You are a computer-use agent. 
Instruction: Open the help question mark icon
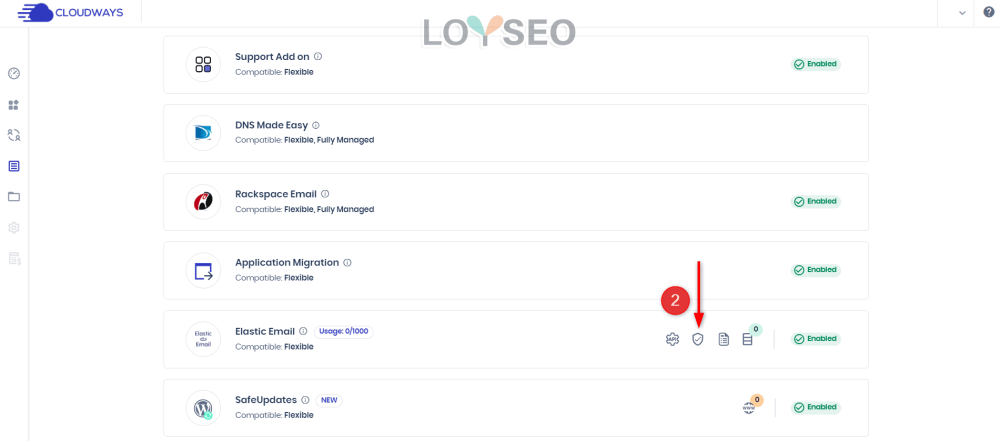coord(989,12)
